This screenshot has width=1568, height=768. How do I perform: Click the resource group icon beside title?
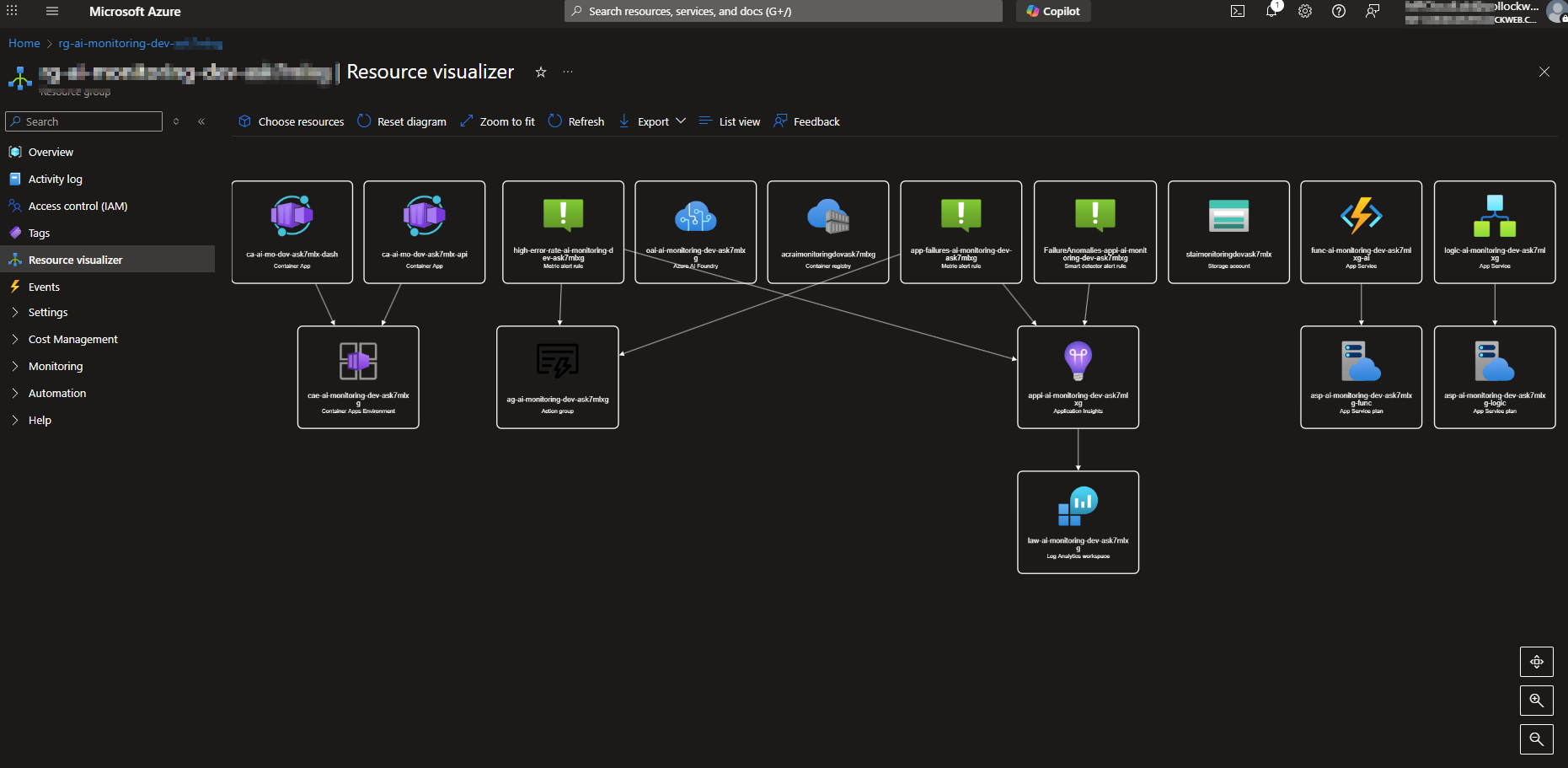coord(20,78)
